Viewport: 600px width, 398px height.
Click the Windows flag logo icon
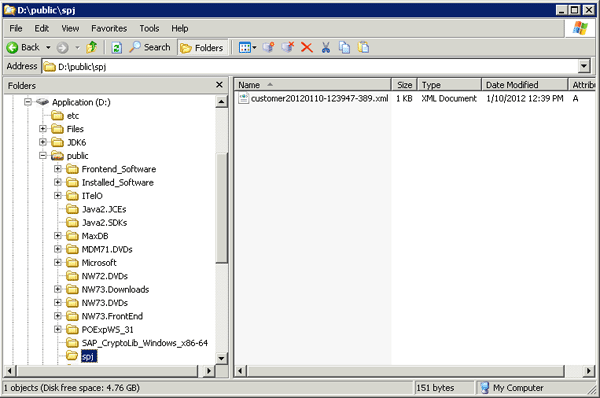580,28
